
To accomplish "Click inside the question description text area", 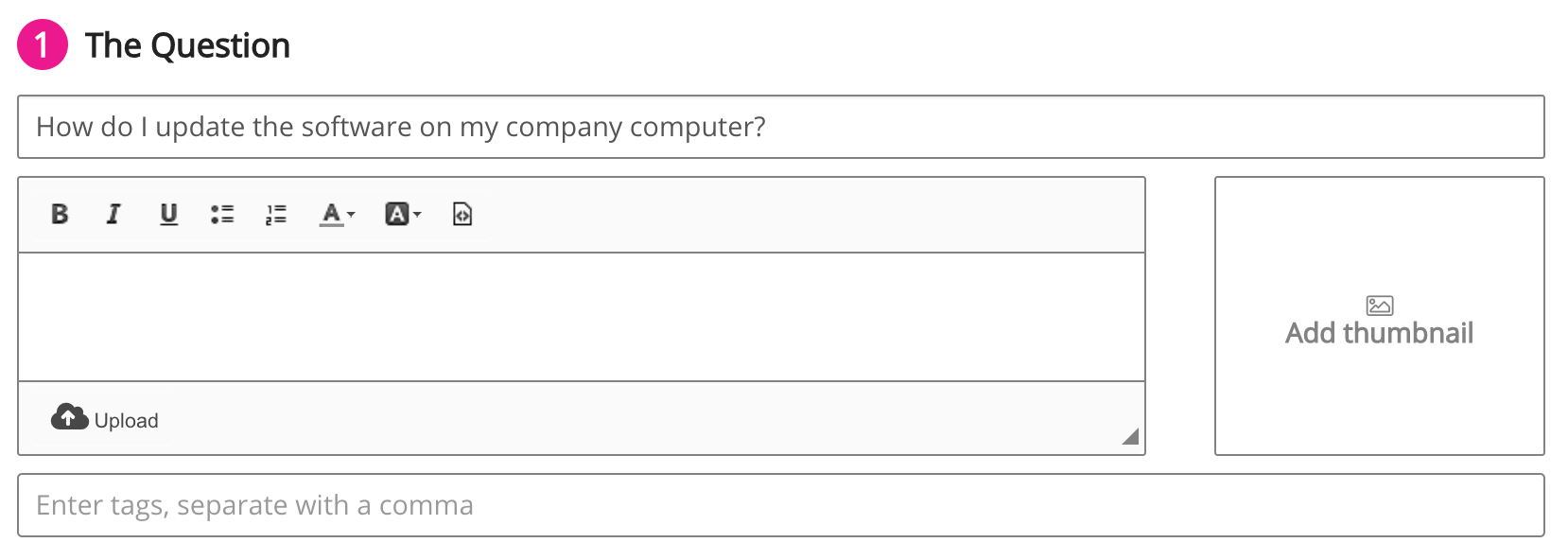I will 582,317.
